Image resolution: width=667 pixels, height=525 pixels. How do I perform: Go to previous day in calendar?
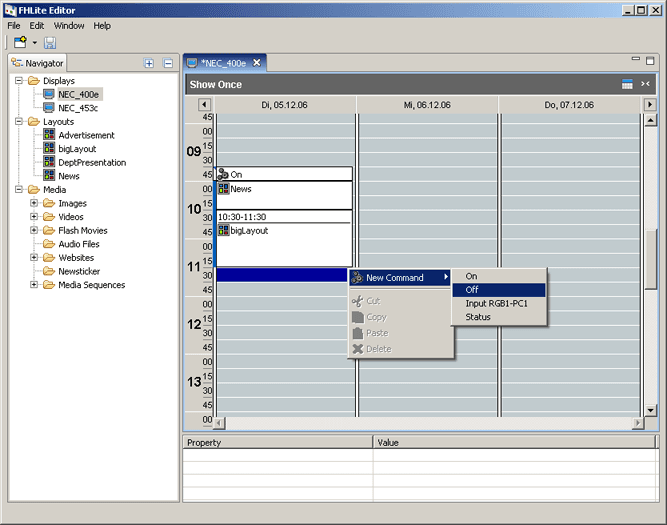(204, 105)
